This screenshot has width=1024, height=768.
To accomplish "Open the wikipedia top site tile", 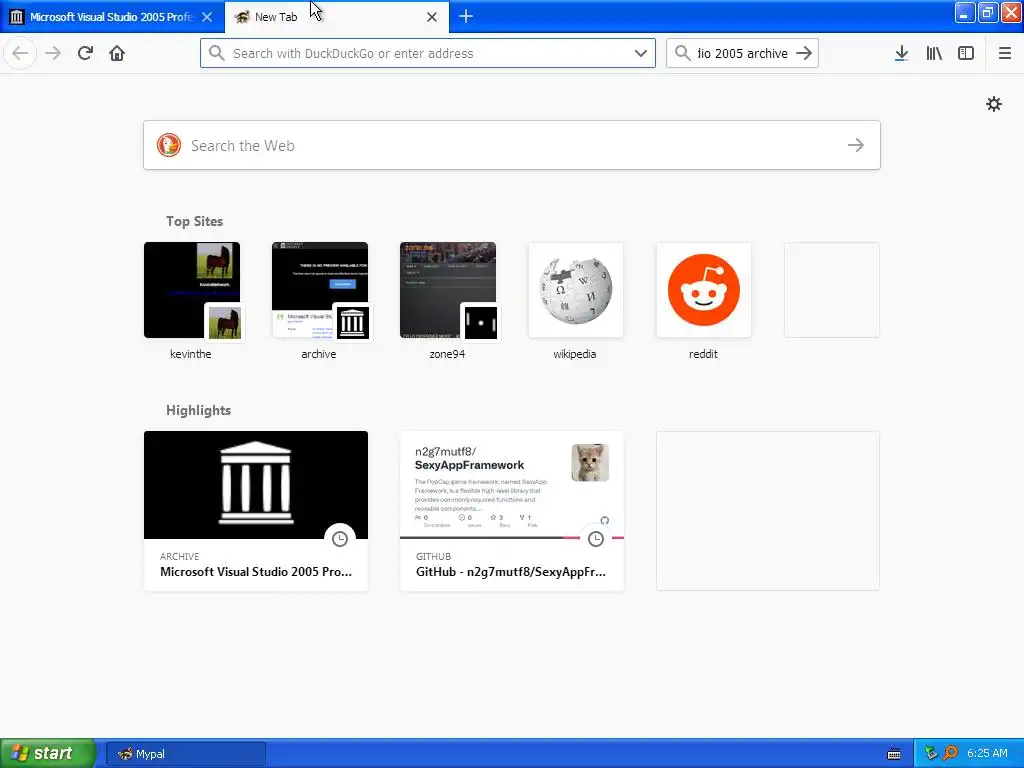I will click(x=576, y=291).
